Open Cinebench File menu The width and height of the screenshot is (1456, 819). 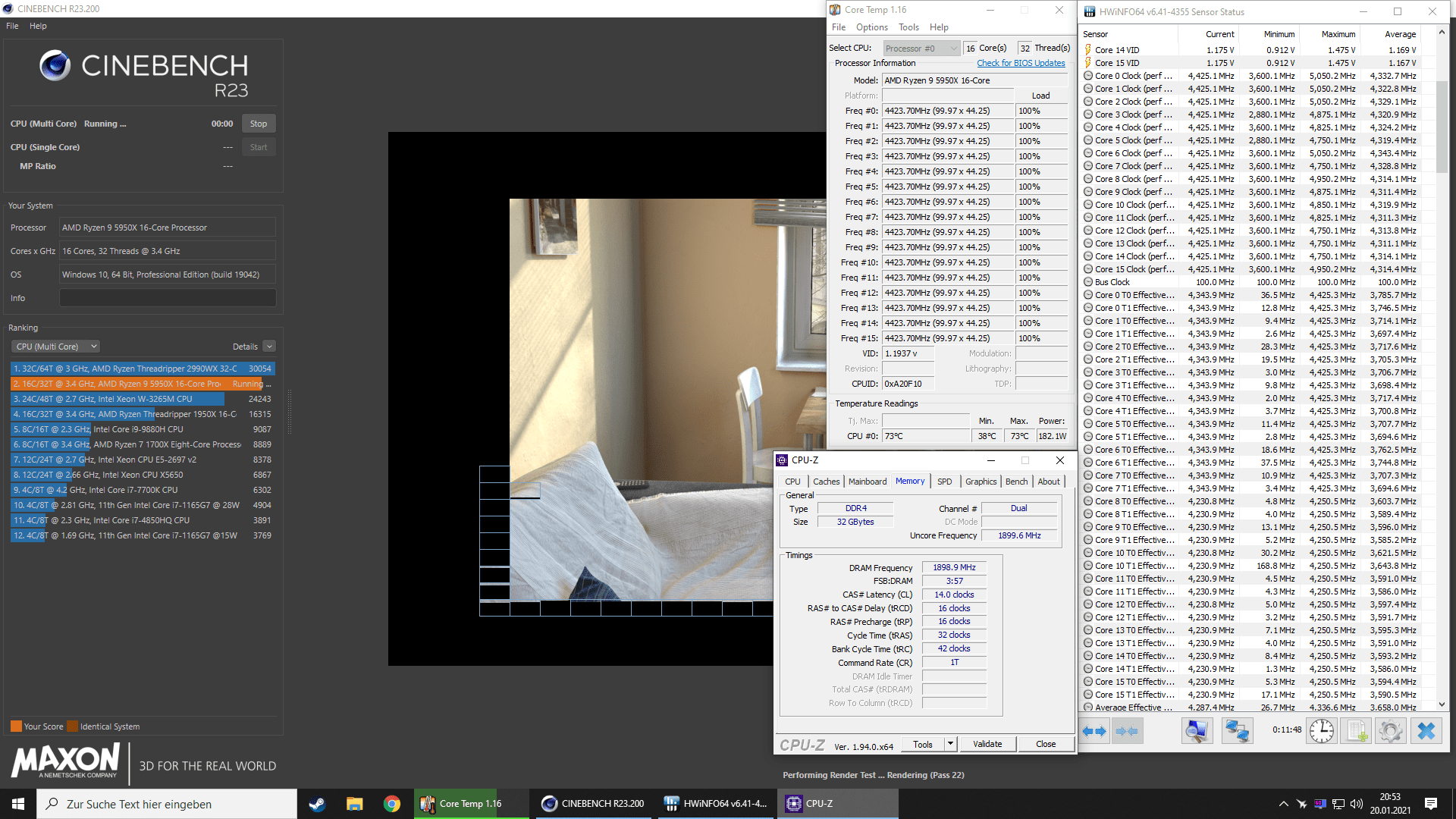click(12, 26)
